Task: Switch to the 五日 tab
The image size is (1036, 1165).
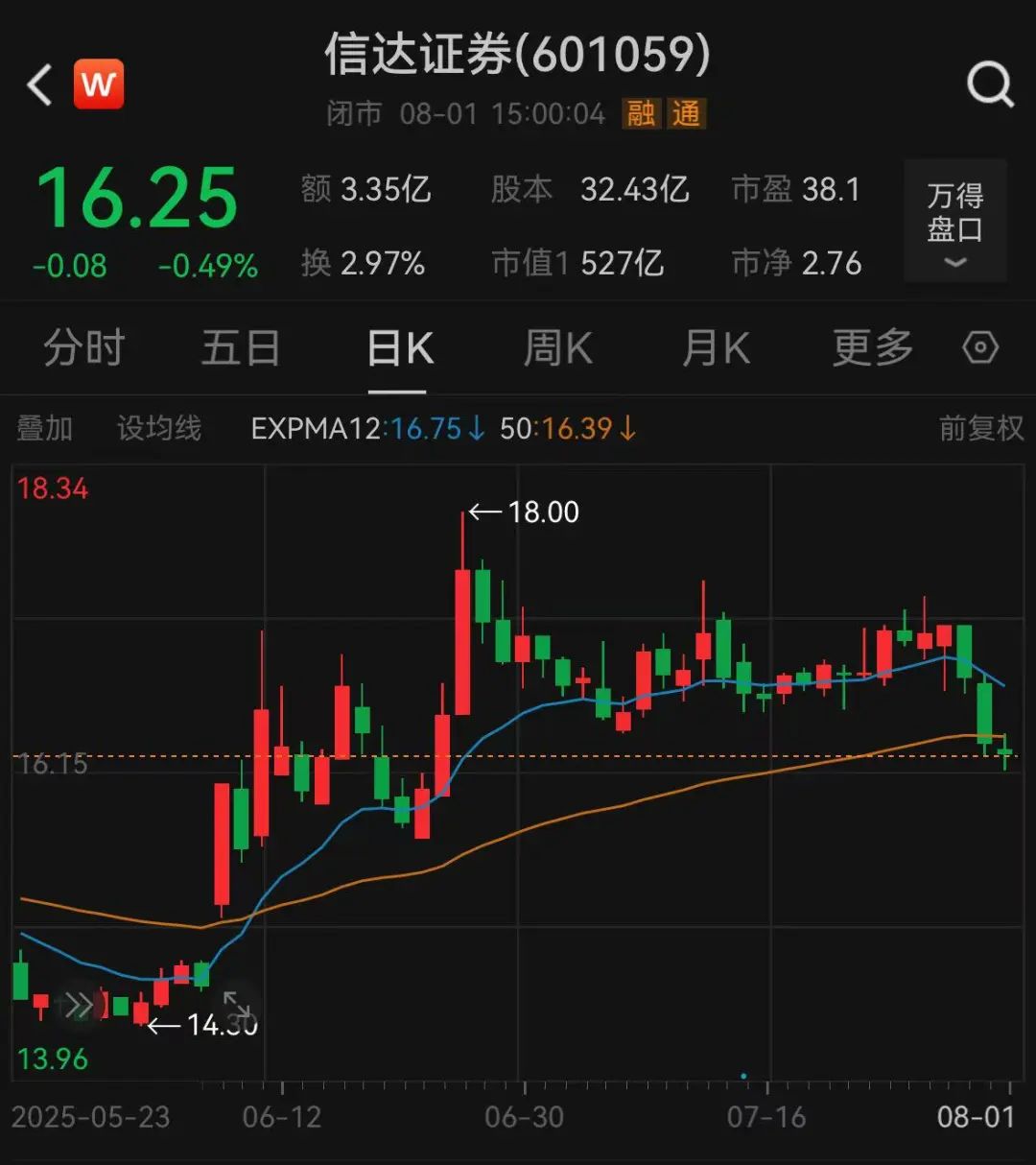Action: [x=240, y=347]
